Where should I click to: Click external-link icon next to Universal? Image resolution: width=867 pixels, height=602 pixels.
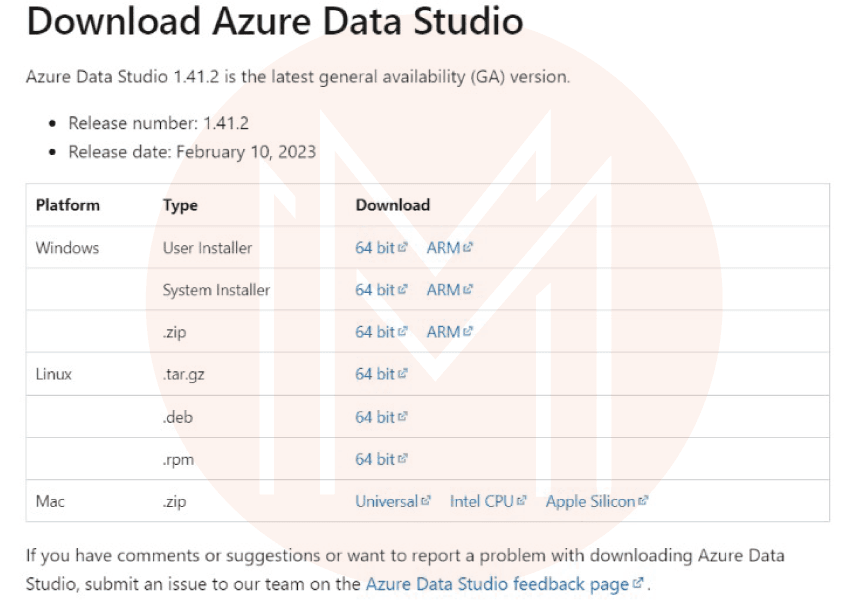425,501
